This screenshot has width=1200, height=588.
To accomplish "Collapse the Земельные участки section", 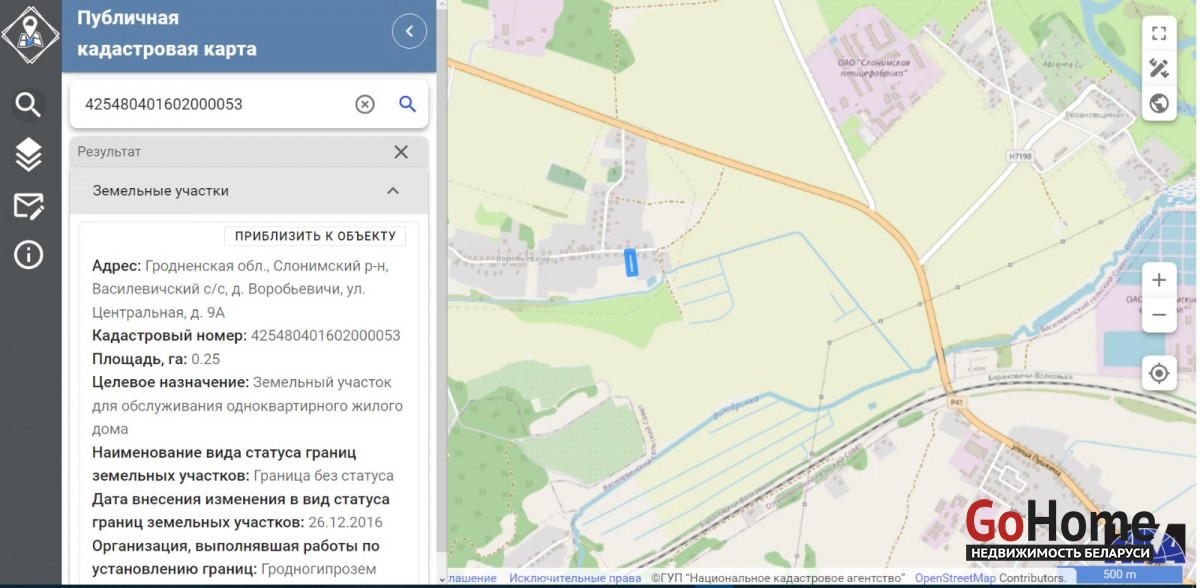I will 393,191.
